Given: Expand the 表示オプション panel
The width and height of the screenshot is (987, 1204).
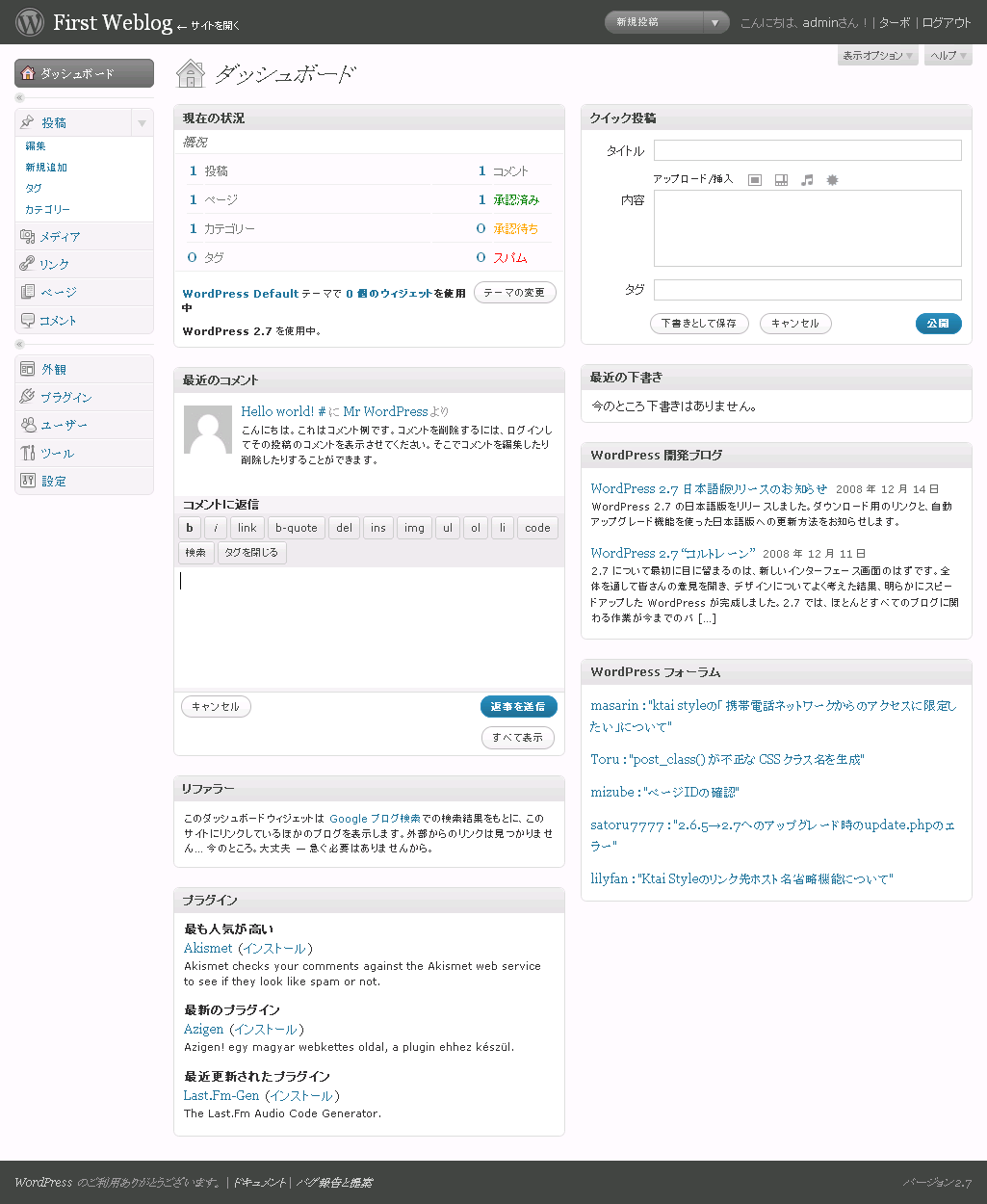Looking at the screenshot, I should click(878, 56).
